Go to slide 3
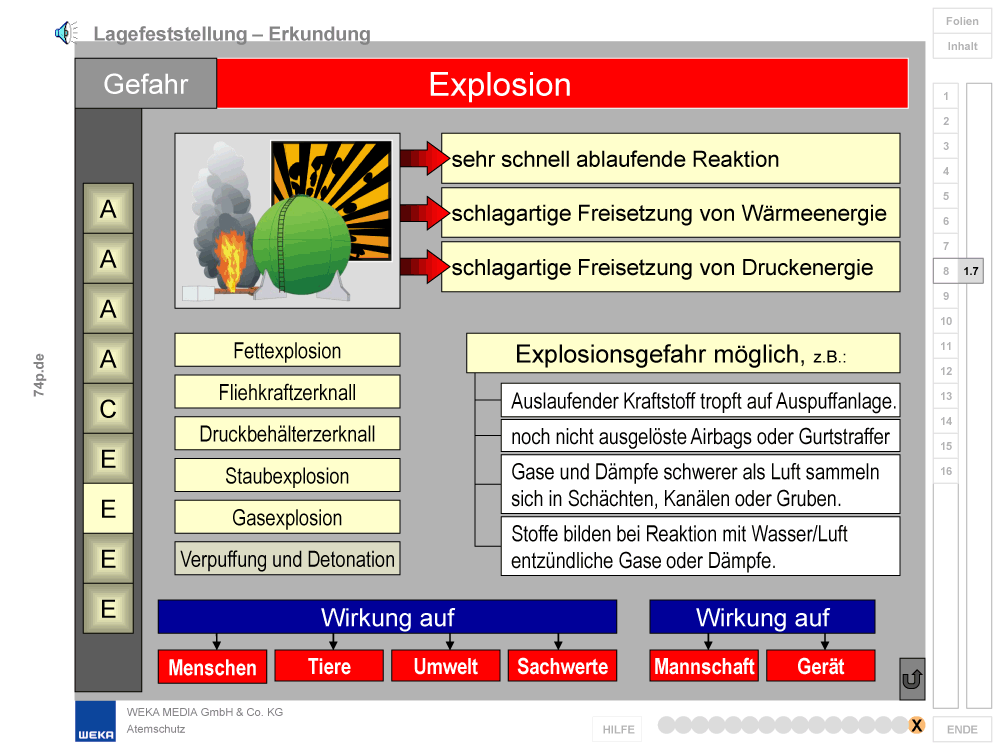 (x=946, y=146)
